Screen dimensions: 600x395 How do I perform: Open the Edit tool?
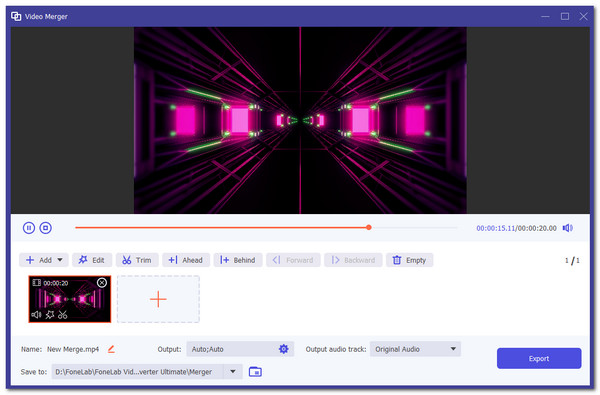92,260
